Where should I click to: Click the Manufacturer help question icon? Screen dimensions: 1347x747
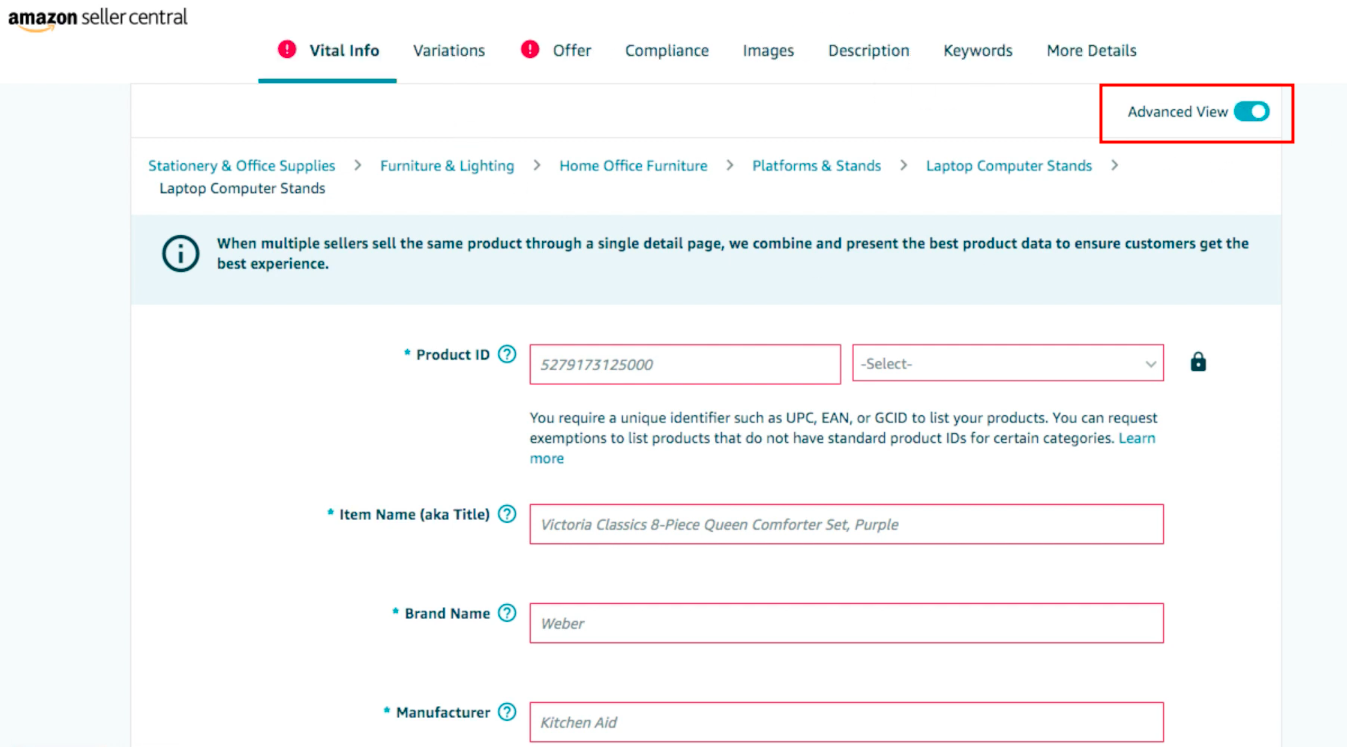(x=507, y=712)
